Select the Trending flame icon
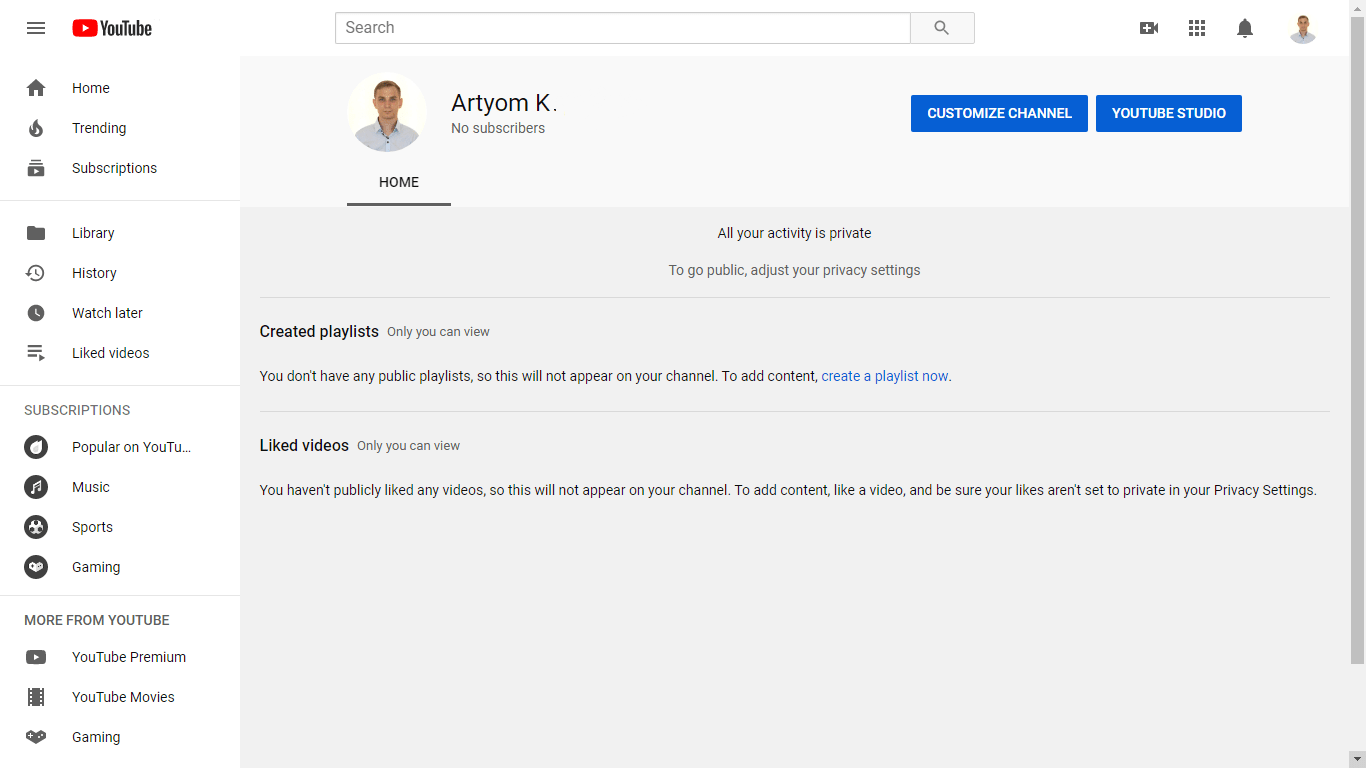 36,128
